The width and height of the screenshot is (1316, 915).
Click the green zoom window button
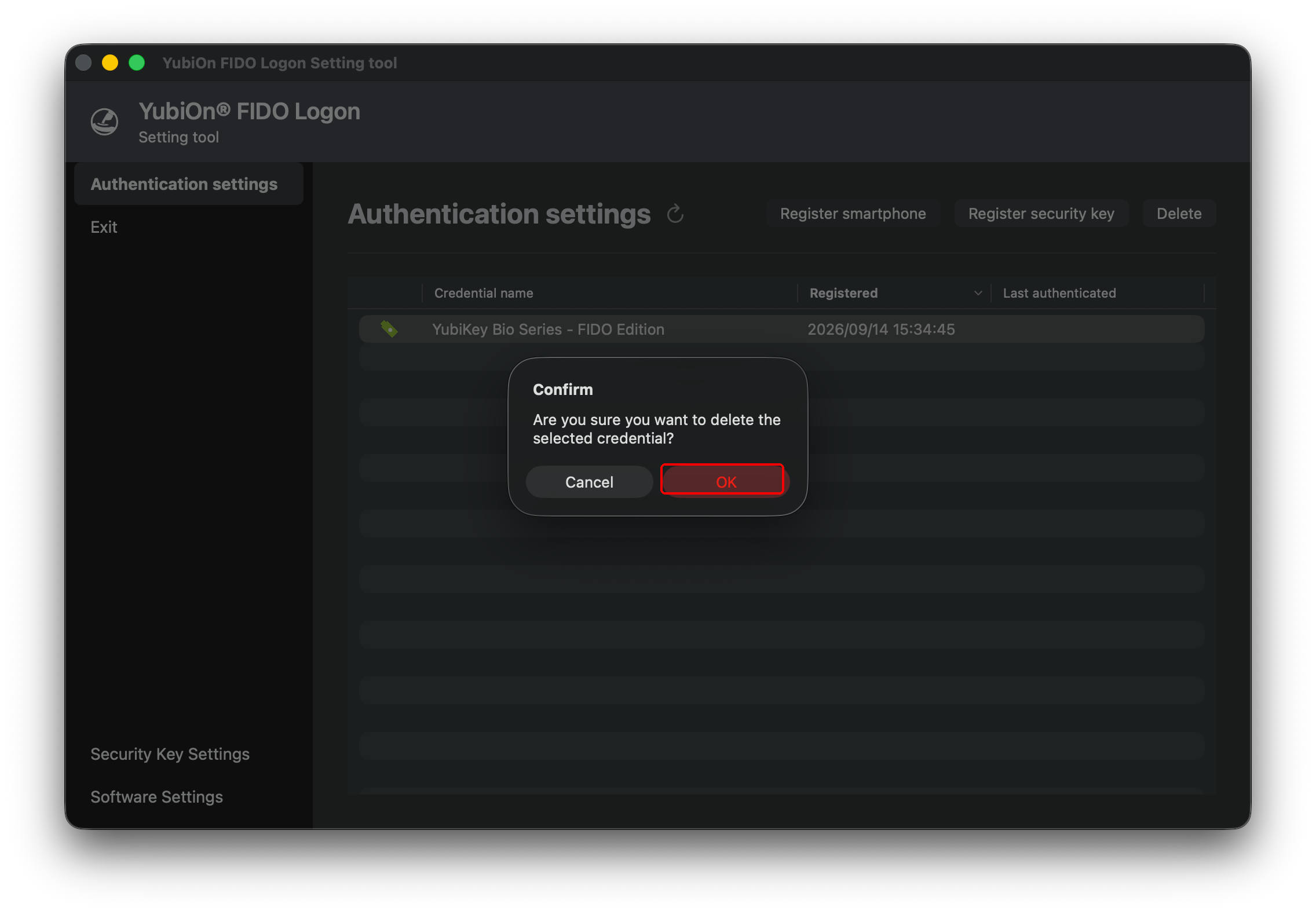tap(137, 63)
